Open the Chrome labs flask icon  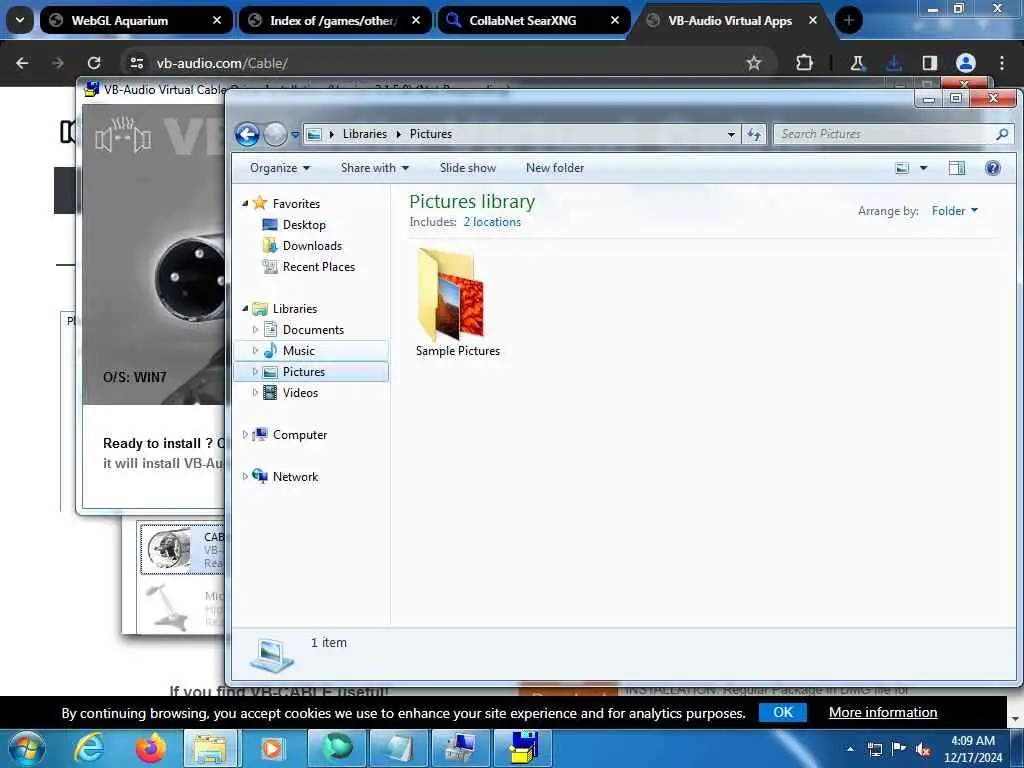[x=857, y=63]
